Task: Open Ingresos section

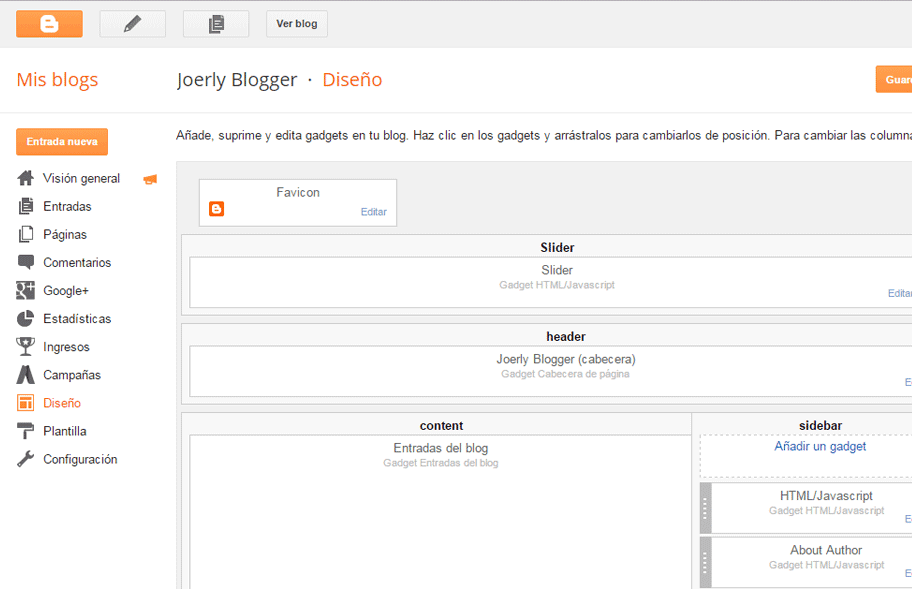Action: 66,347
